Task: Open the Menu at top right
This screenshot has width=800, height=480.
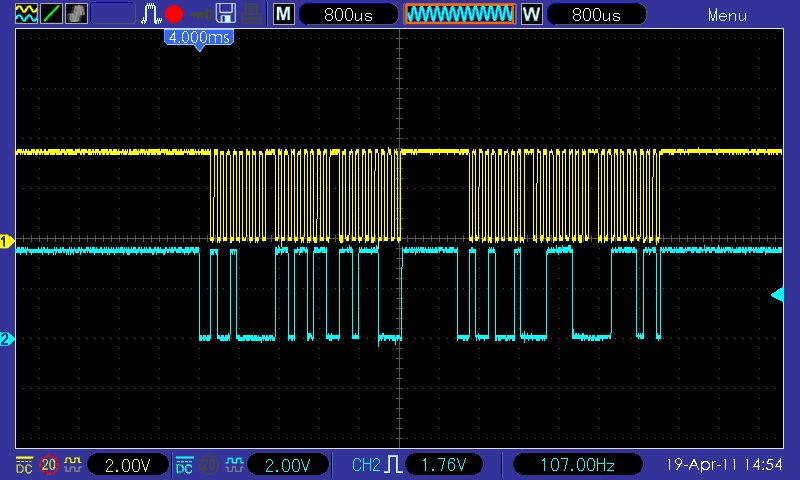Action: coord(727,15)
